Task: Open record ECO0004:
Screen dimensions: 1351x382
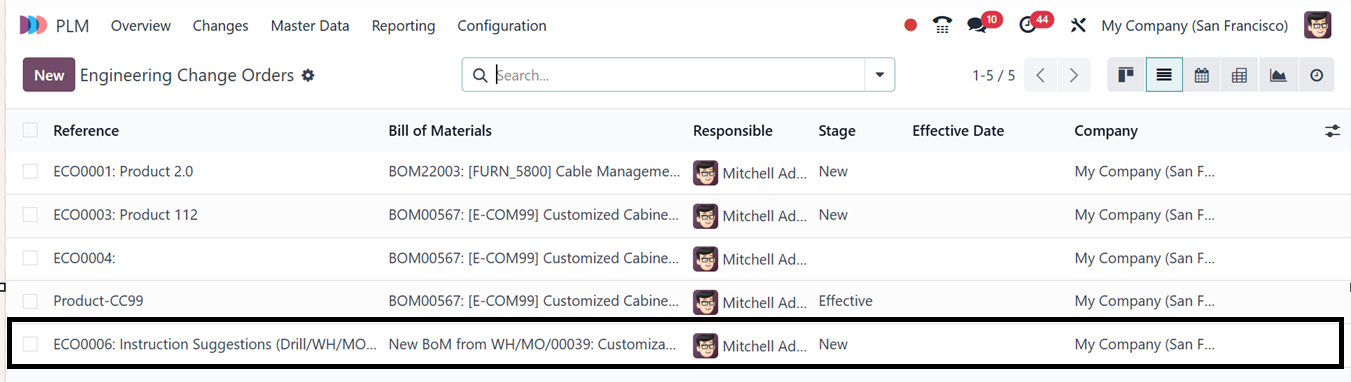Action: tap(84, 258)
